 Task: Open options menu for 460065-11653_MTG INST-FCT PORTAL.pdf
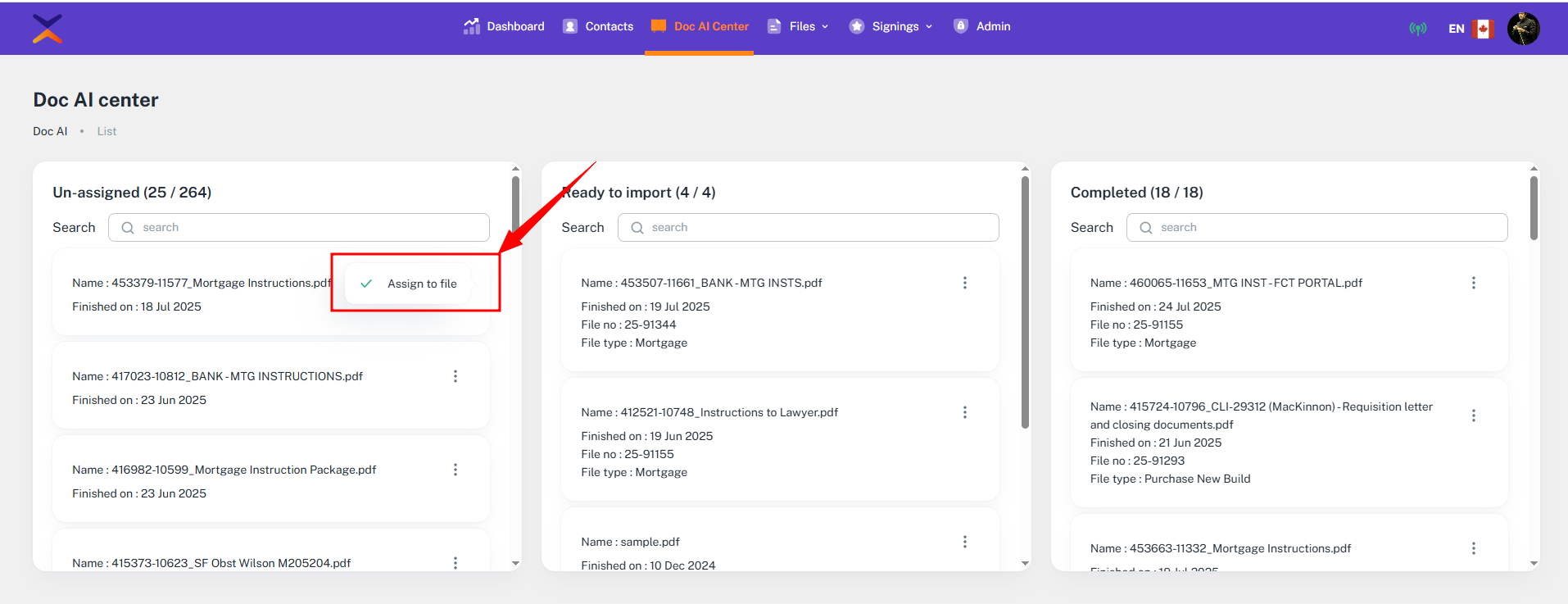pyautogui.click(x=1473, y=283)
